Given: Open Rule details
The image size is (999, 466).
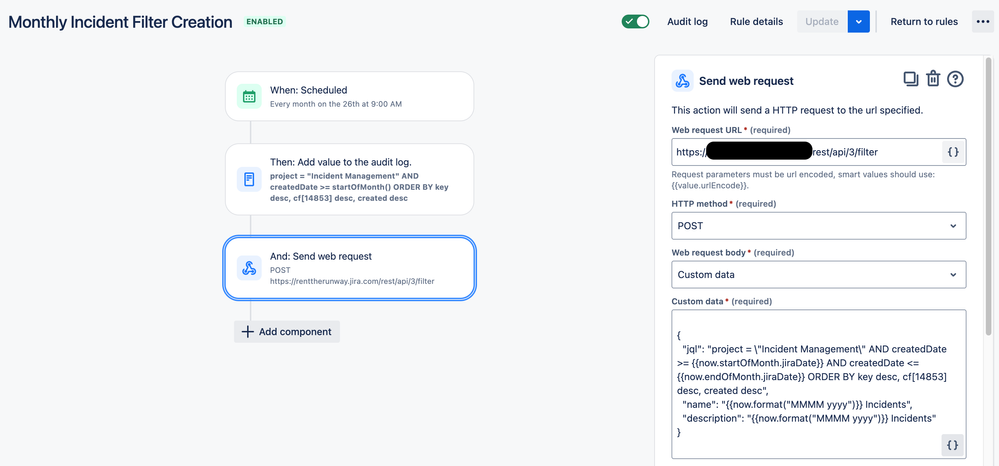Looking at the screenshot, I should (756, 22).
